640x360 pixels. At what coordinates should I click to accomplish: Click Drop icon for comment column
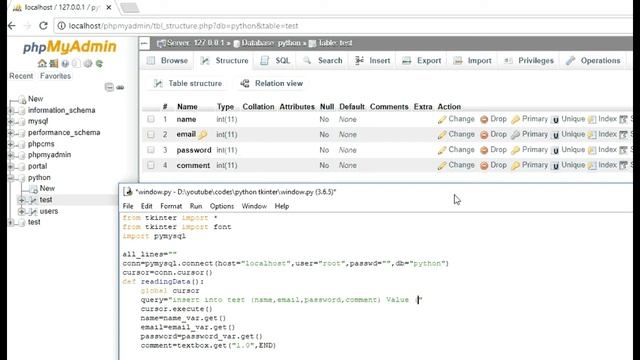[484, 166]
